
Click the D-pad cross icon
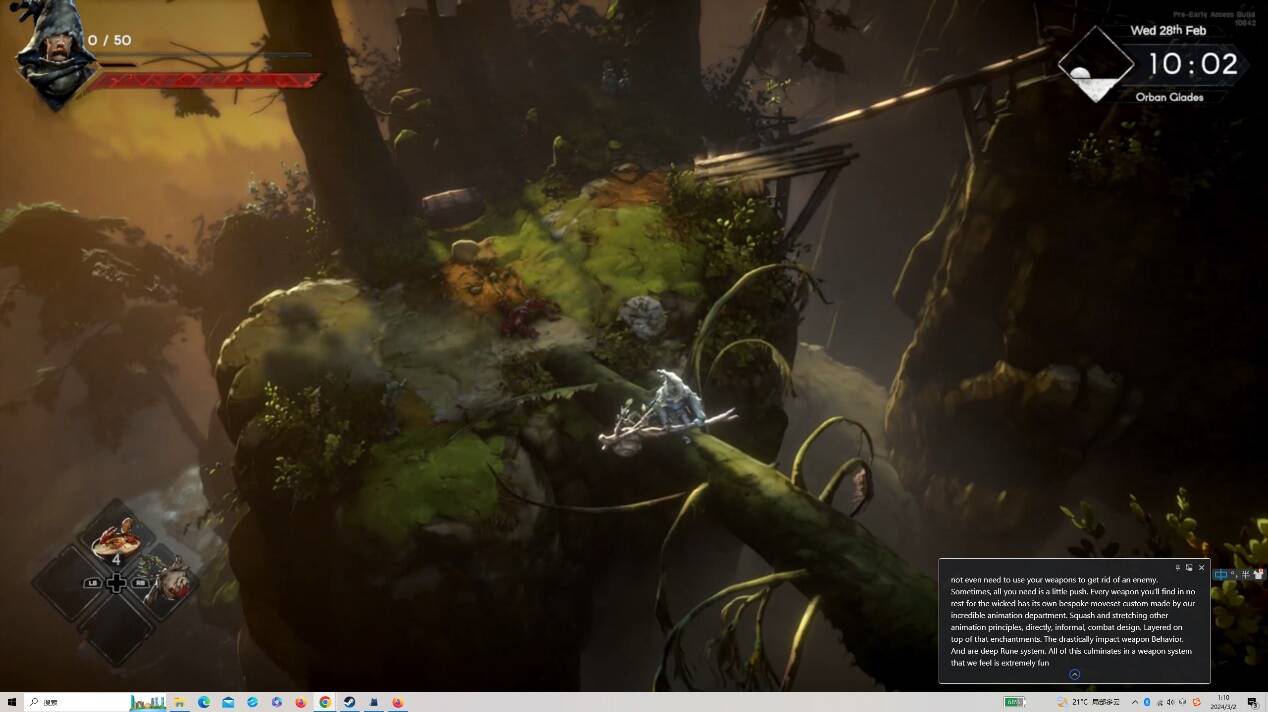tap(116, 583)
